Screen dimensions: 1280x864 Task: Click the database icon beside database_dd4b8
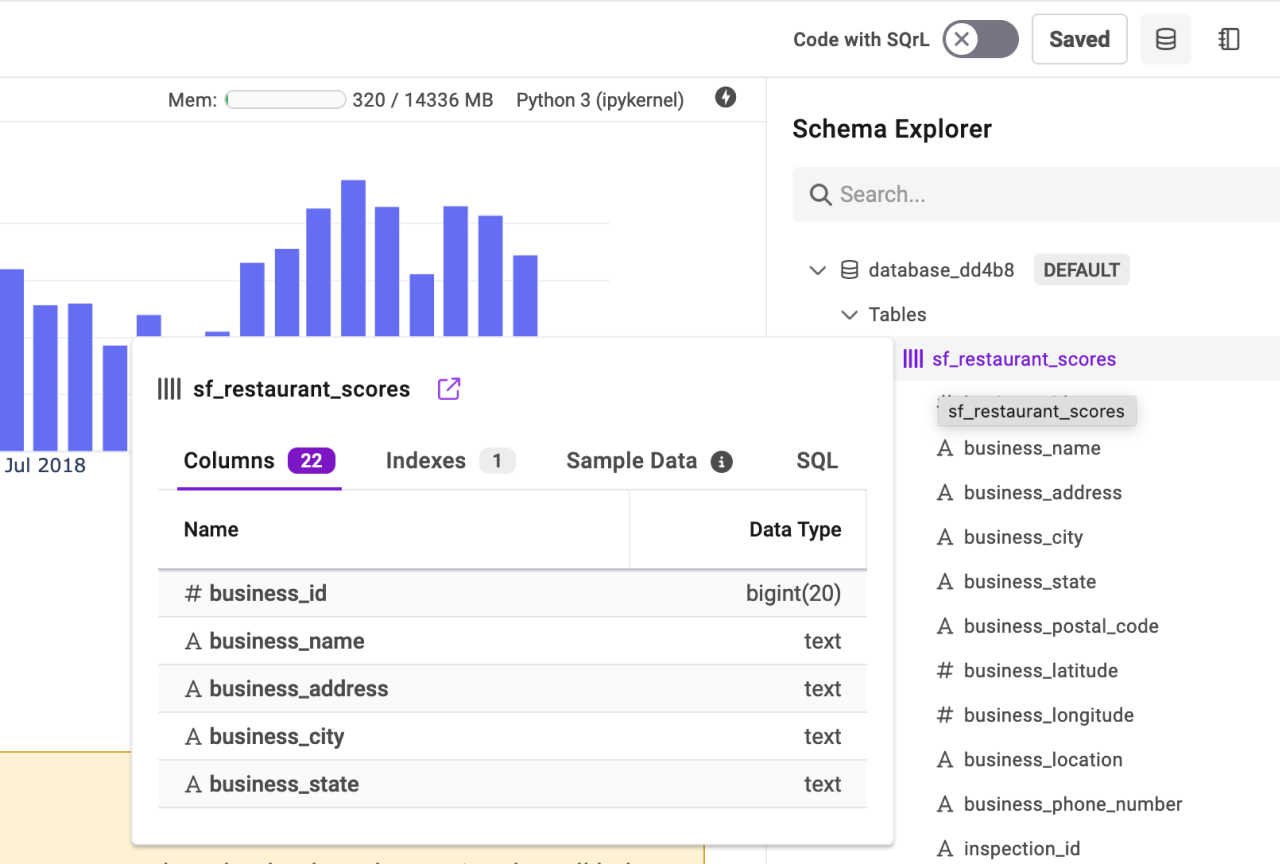pyautogui.click(x=848, y=269)
